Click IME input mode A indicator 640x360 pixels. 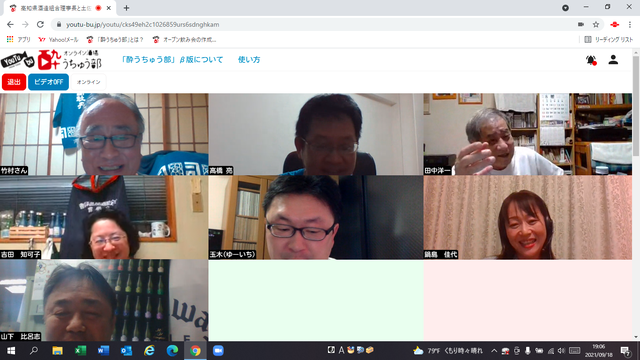click(341, 350)
